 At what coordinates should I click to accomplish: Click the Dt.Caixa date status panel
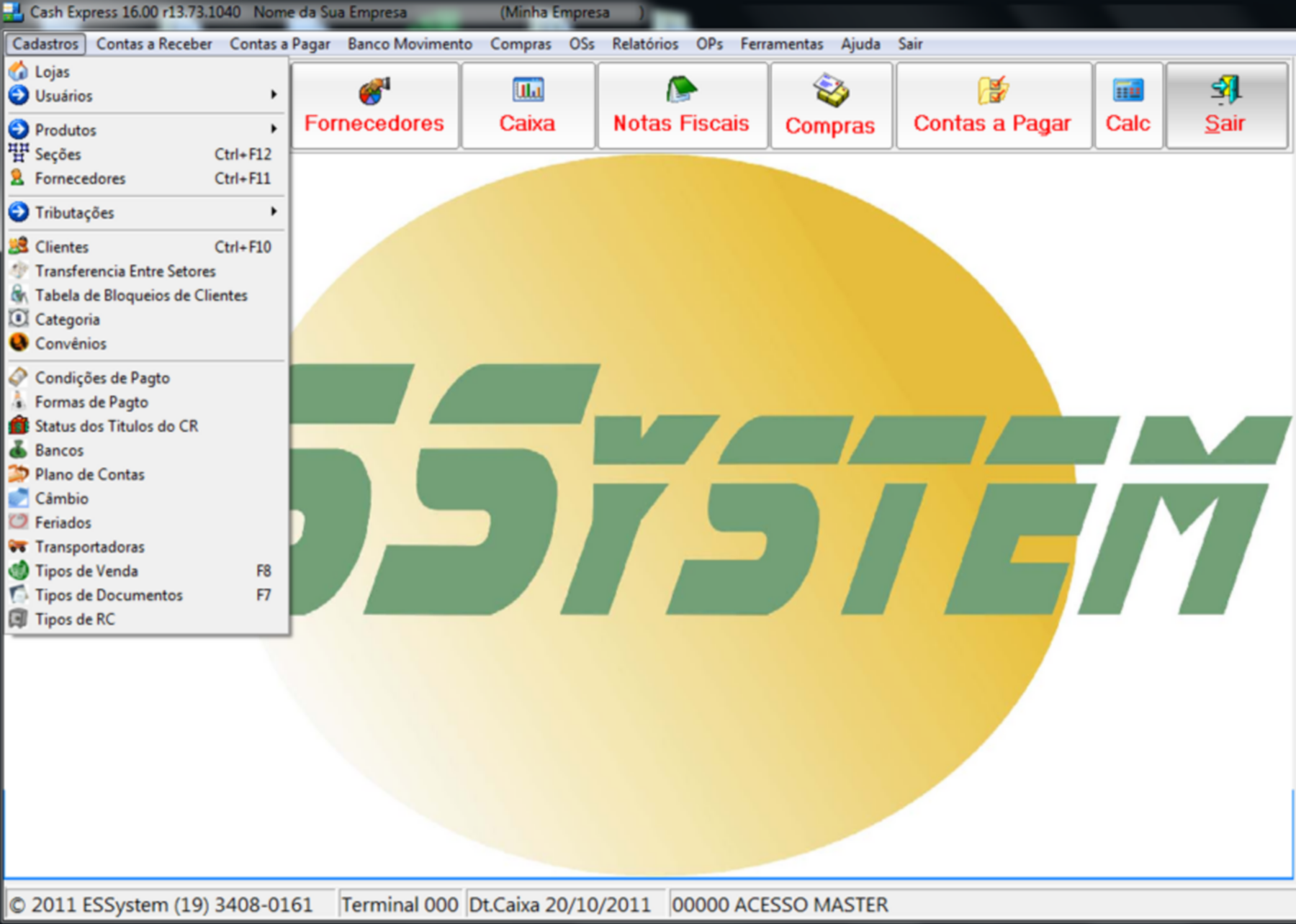tap(559, 905)
